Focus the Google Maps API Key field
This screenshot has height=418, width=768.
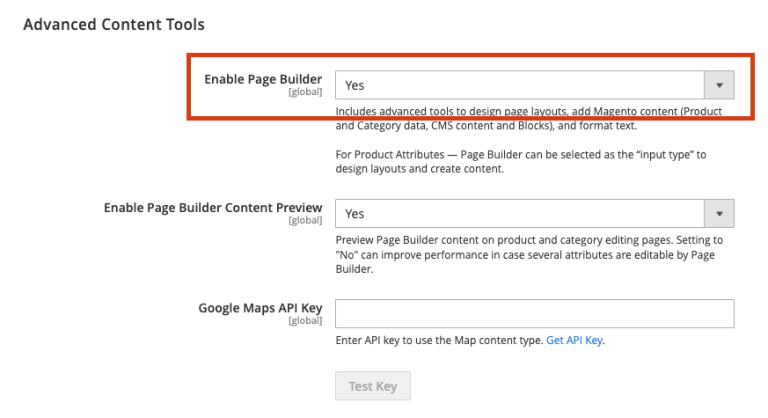pyautogui.click(x=534, y=314)
